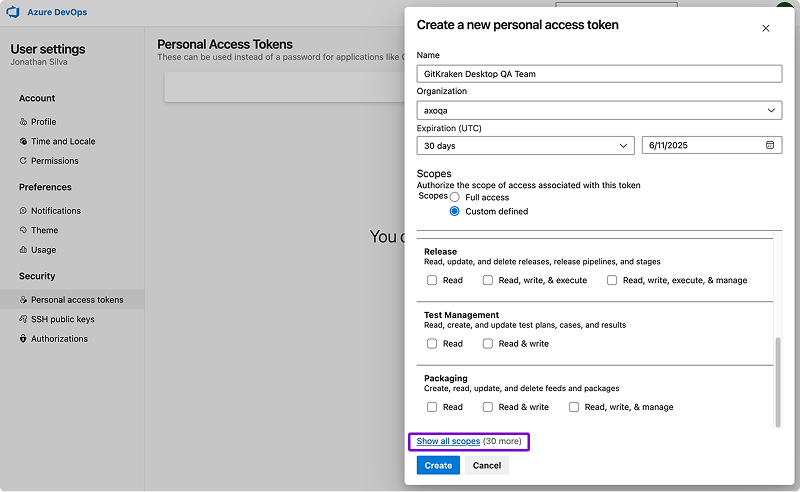The height and width of the screenshot is (492, 800).
Task: Click the Azure DevOps title link
Action: click(x=57, y=12)
